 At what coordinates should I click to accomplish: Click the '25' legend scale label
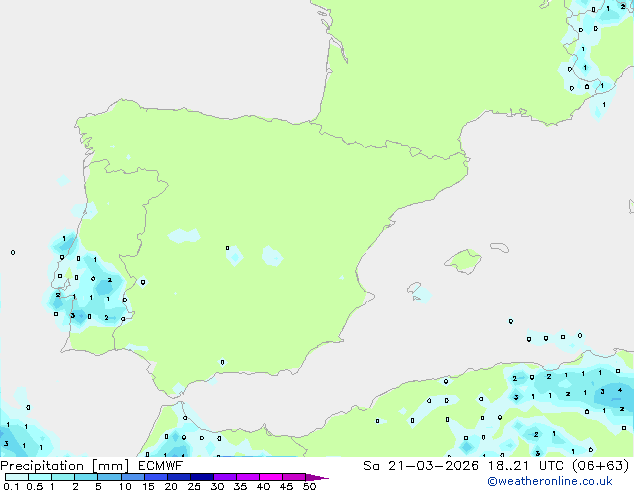coord(194,486)
